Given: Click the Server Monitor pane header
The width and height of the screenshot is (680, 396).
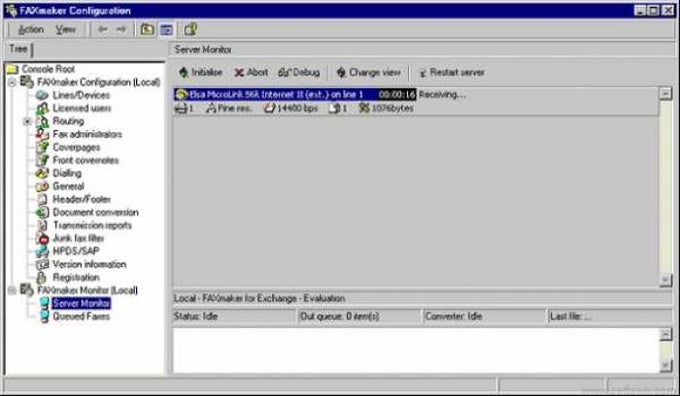Looking at the screenshot, I should (x=421, y=49).
